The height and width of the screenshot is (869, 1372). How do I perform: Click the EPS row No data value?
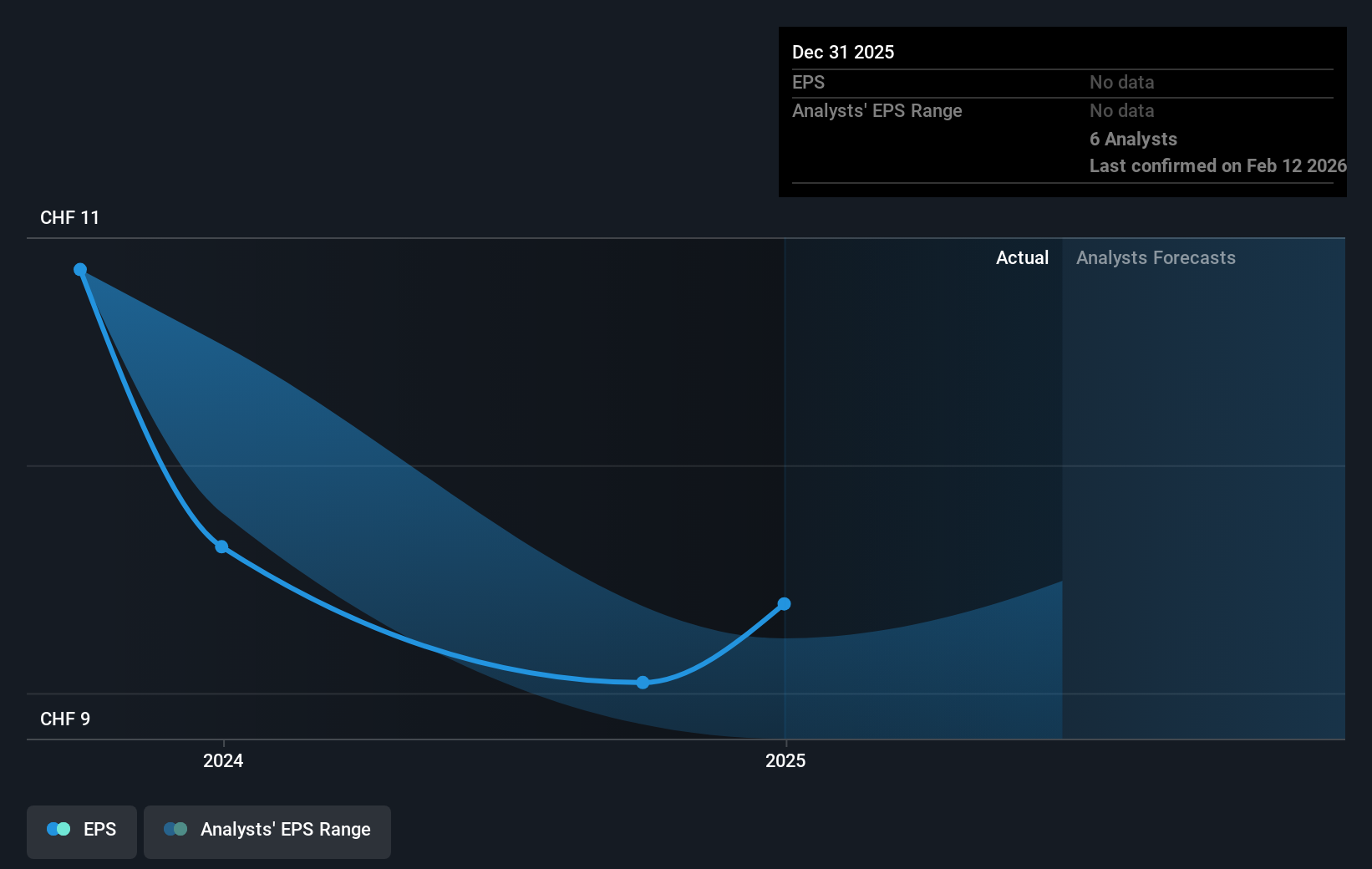[1121, 83]
